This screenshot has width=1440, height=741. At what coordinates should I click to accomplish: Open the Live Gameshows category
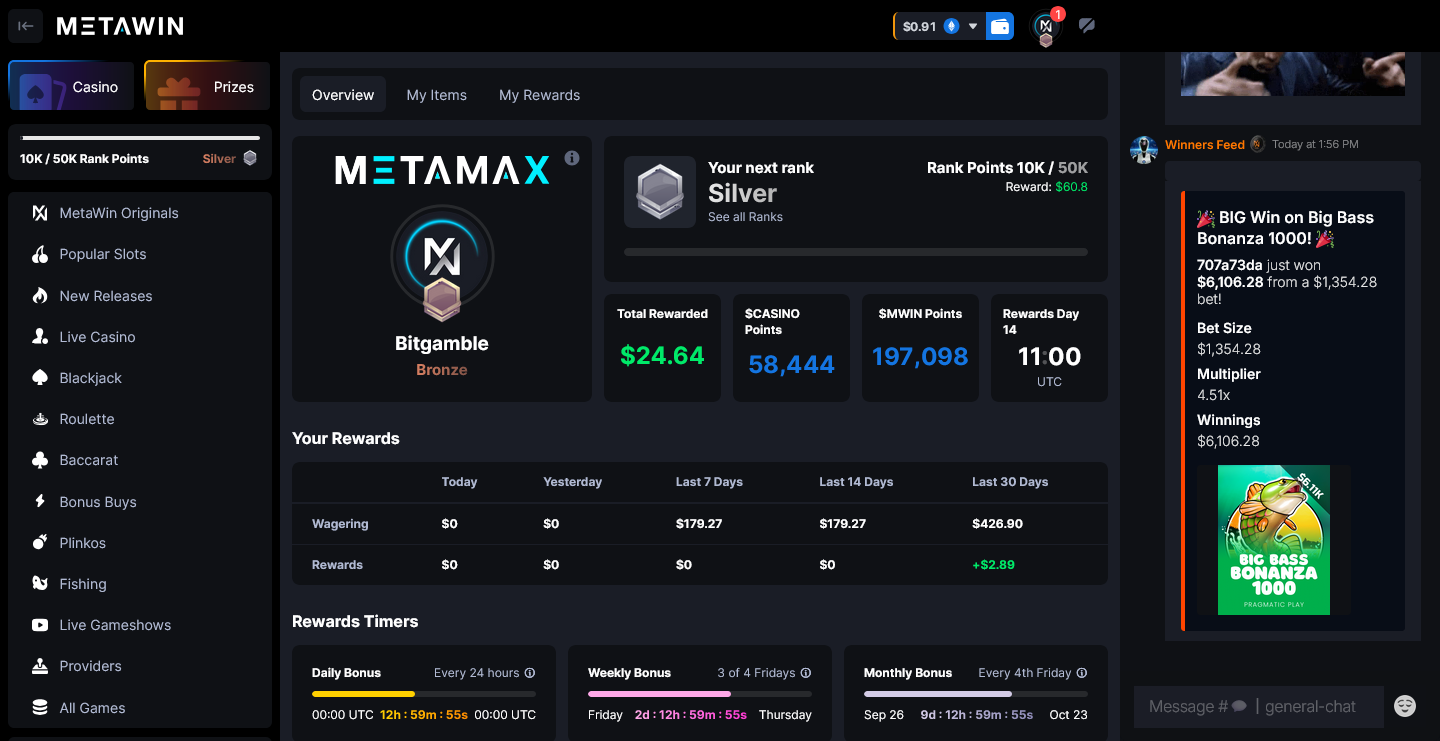[40, 624]
